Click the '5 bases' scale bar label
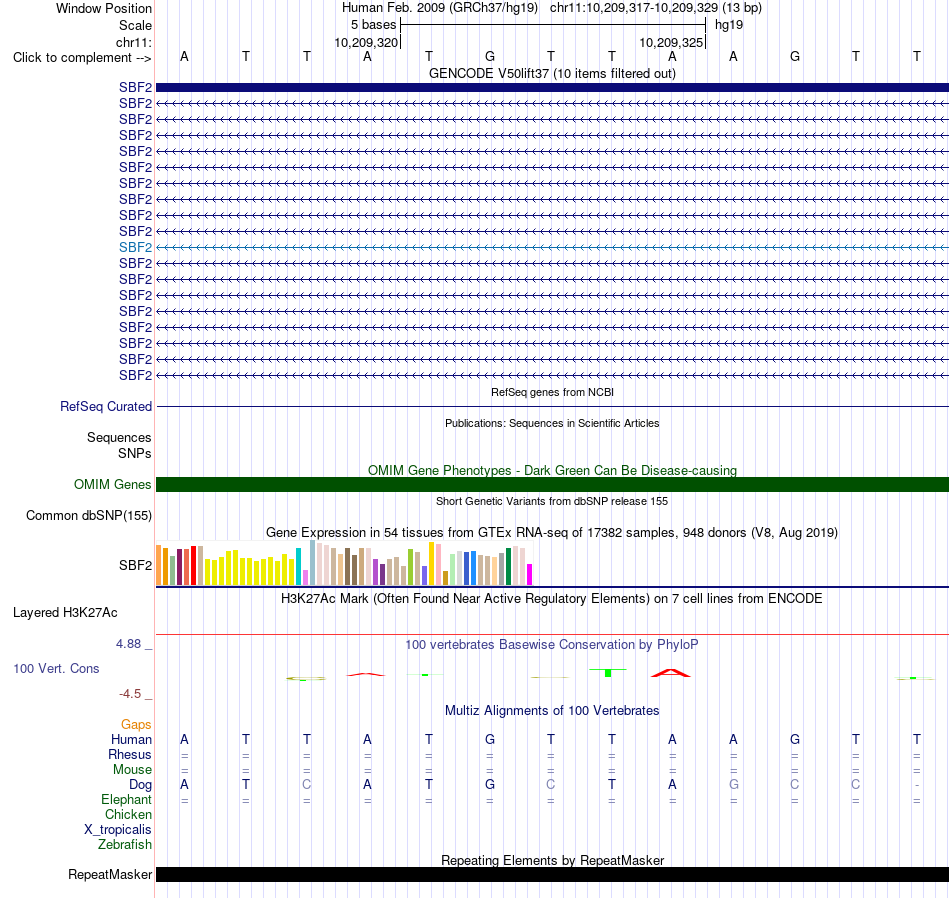 pyautogui.click(x=373, y=25)
